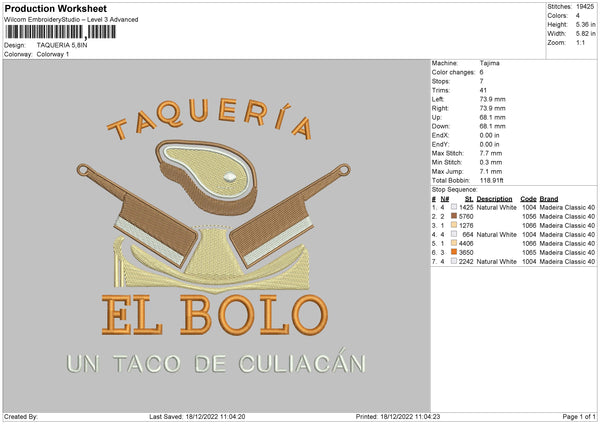Click the right cleaver in the design preview
600x424 pixels.
coord(290,215)
